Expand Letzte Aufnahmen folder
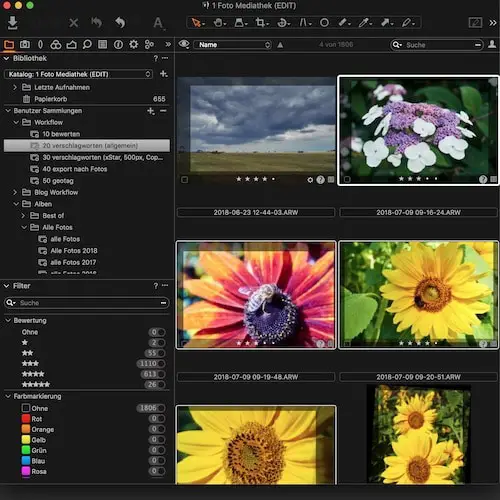 15,87
